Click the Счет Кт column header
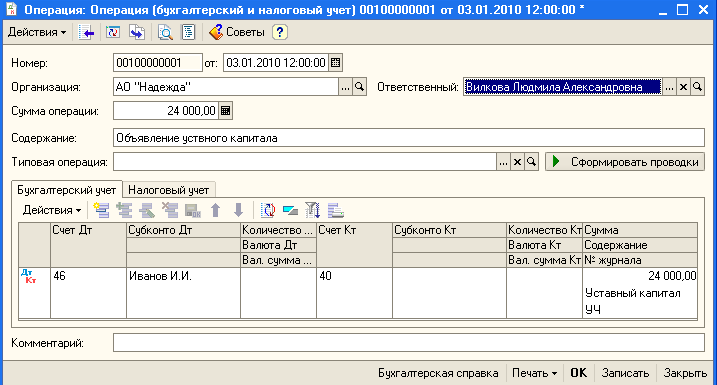 click(354, 245)
